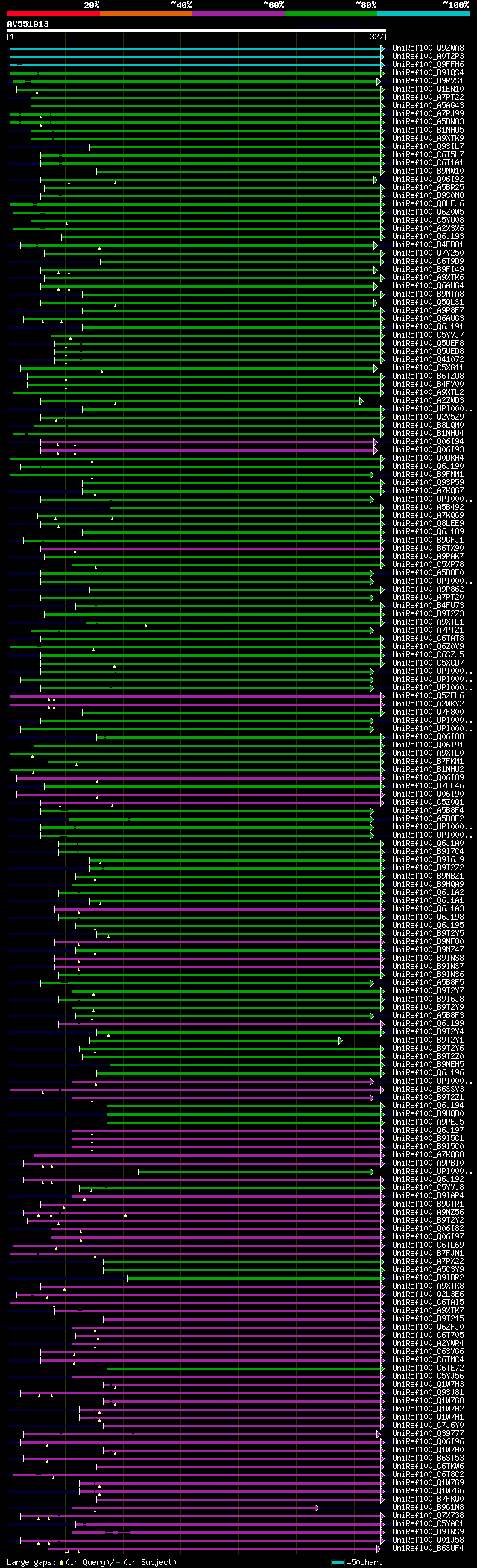Select hit UniRef100_Q6J193
The height and width of the screenshot is (1568, 477).
click(428, 237)
